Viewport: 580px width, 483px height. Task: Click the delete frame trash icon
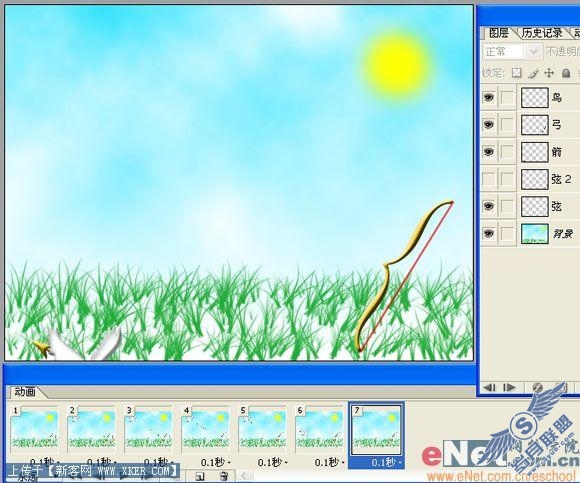coord(223,476)
